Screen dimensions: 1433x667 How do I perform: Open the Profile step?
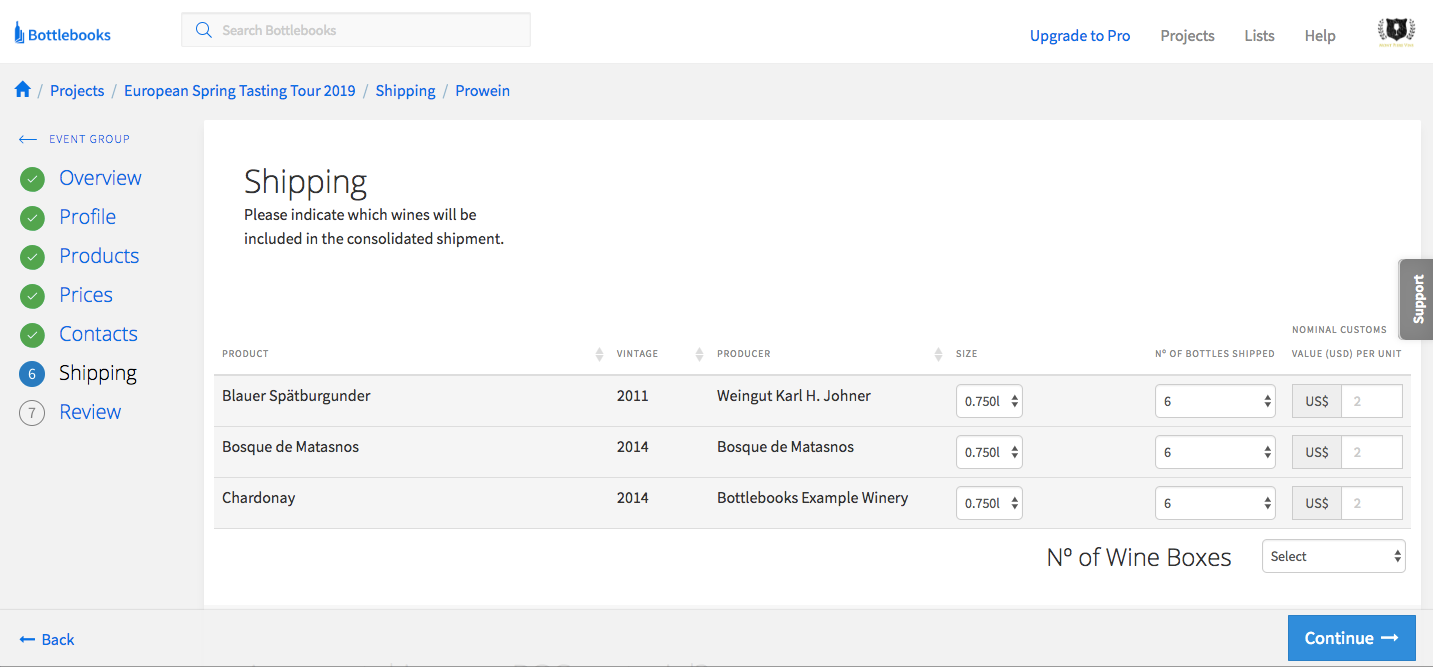[87, 217]
